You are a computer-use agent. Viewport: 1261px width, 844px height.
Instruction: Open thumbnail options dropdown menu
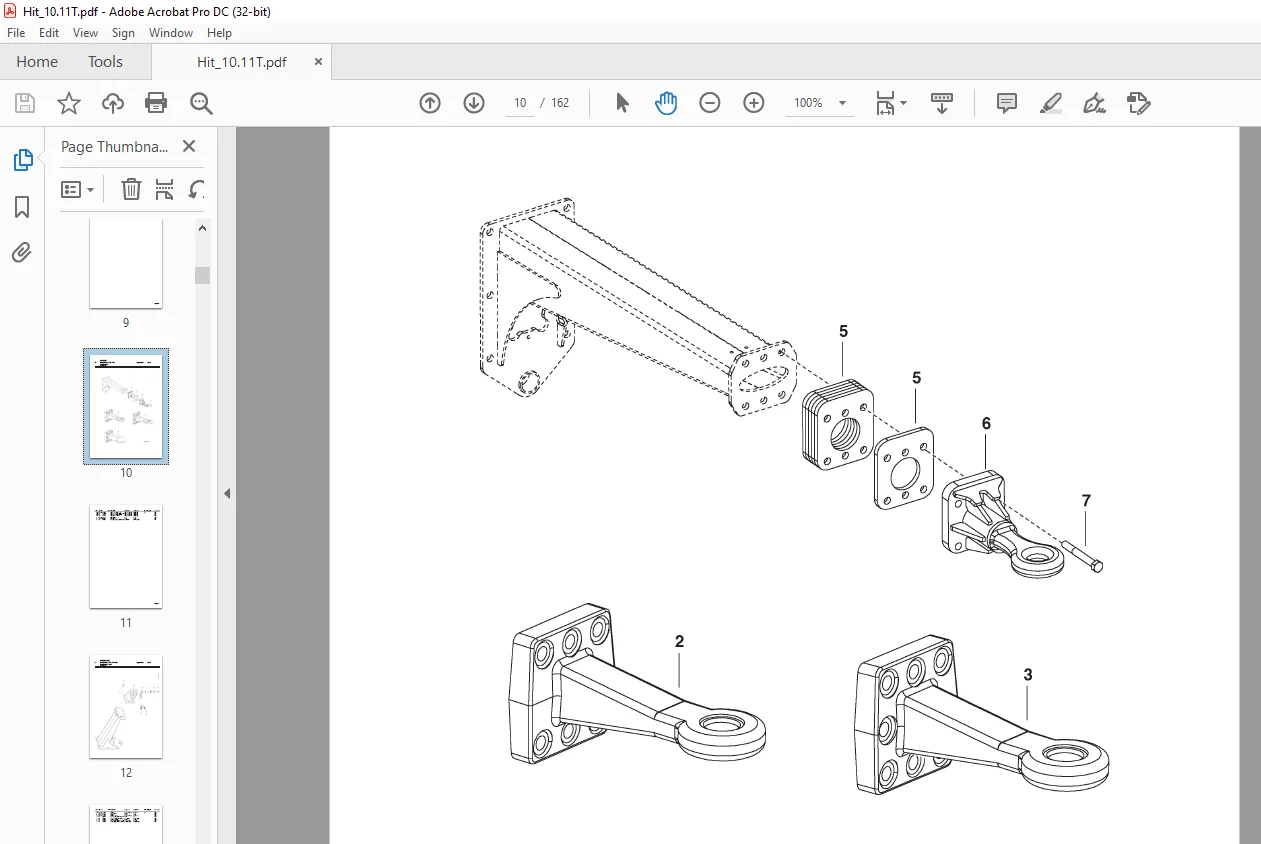(x=78, y=189)
